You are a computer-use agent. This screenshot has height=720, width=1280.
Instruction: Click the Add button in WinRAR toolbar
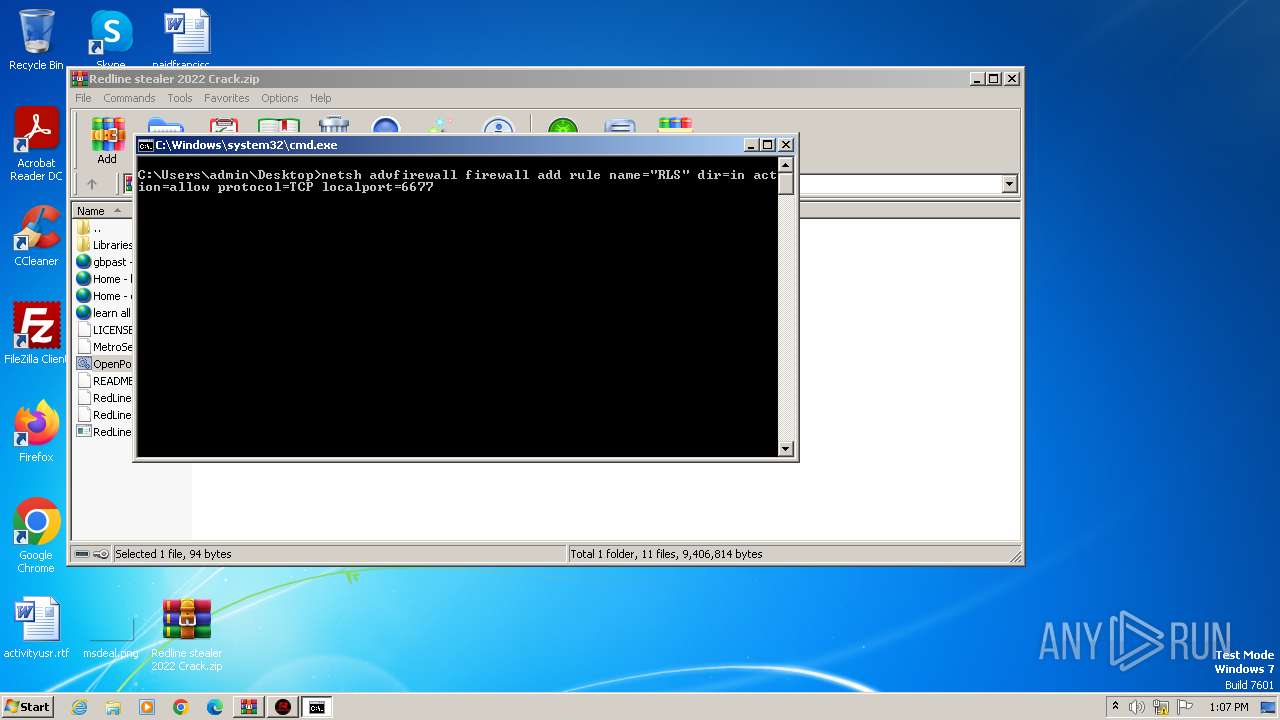pyautogui.click(x=107, y=140)
